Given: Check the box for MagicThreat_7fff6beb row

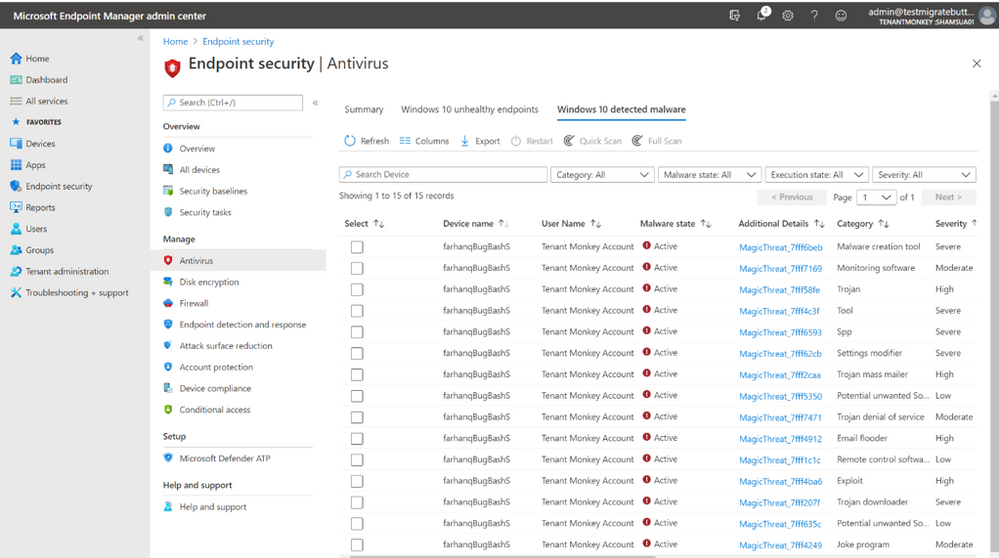Looking at the screenshot, I should click(357, 247).
